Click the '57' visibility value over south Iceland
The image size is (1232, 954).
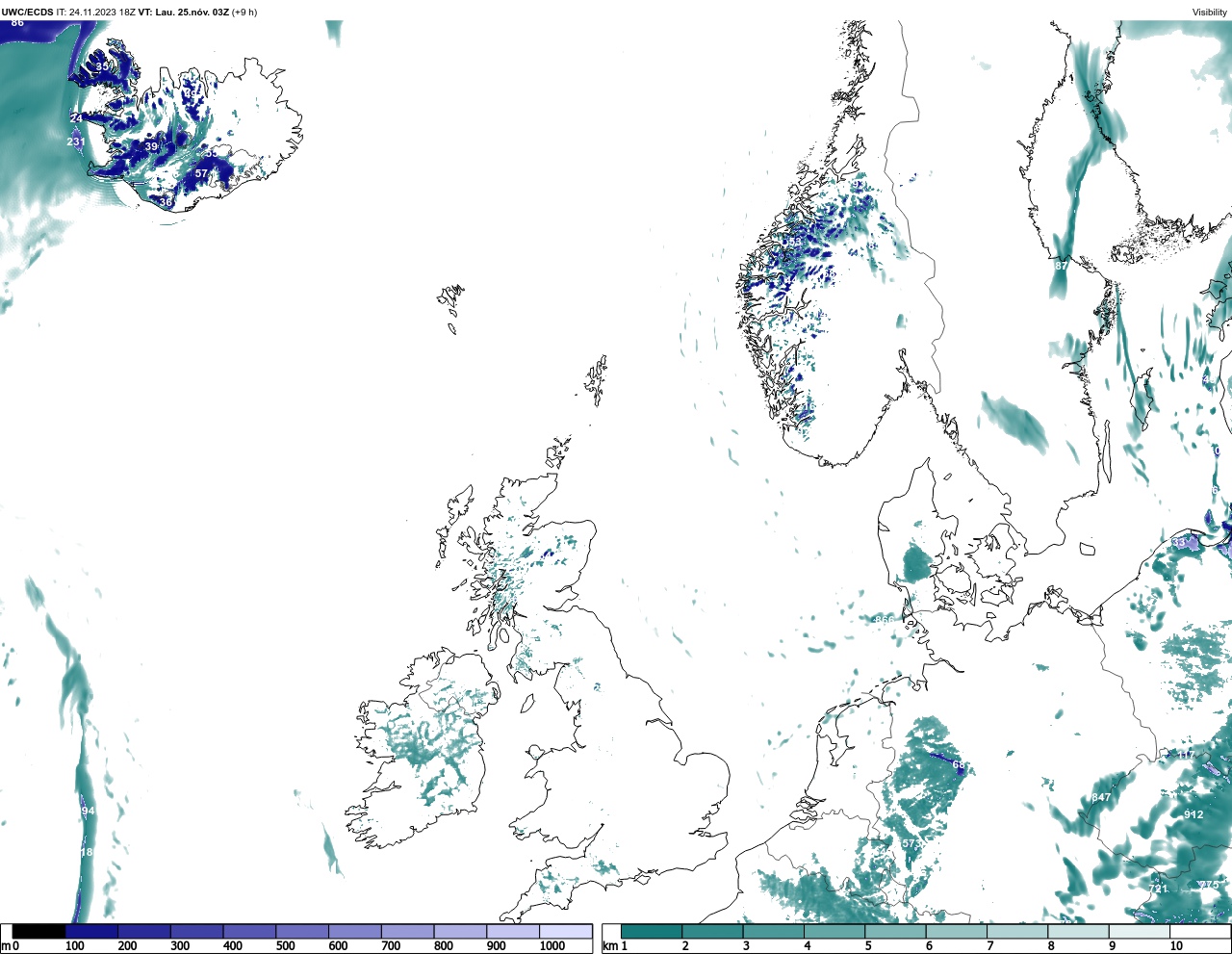point(201,174)
